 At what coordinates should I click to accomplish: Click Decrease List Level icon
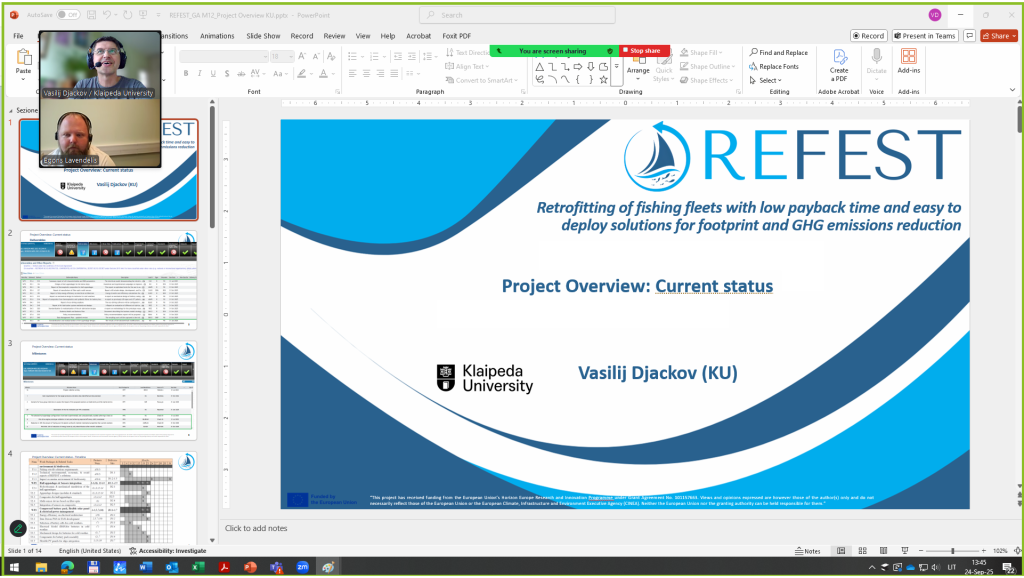tap(398, 57)
